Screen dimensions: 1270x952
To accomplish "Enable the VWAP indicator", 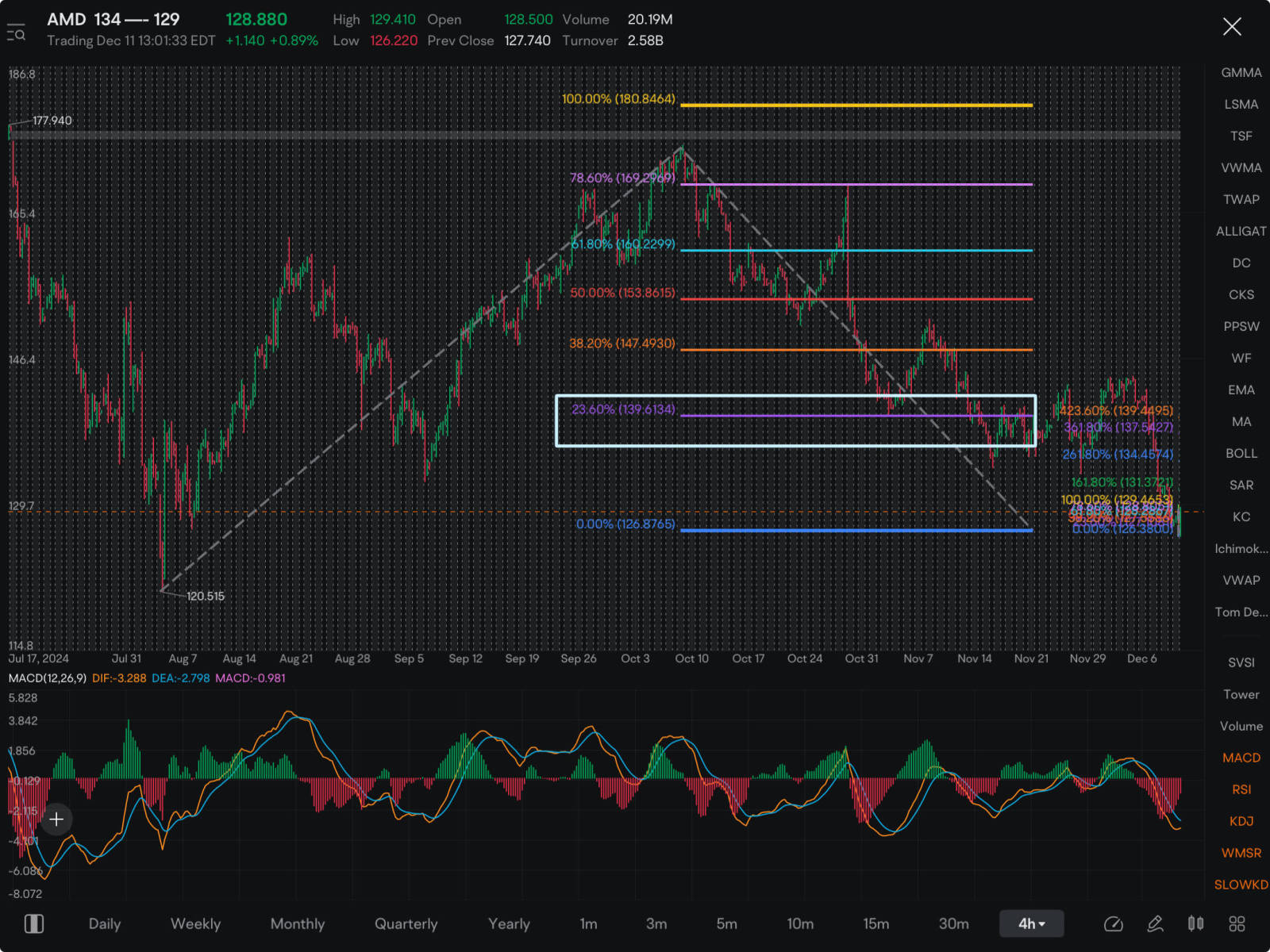I will click(1241, 580).
